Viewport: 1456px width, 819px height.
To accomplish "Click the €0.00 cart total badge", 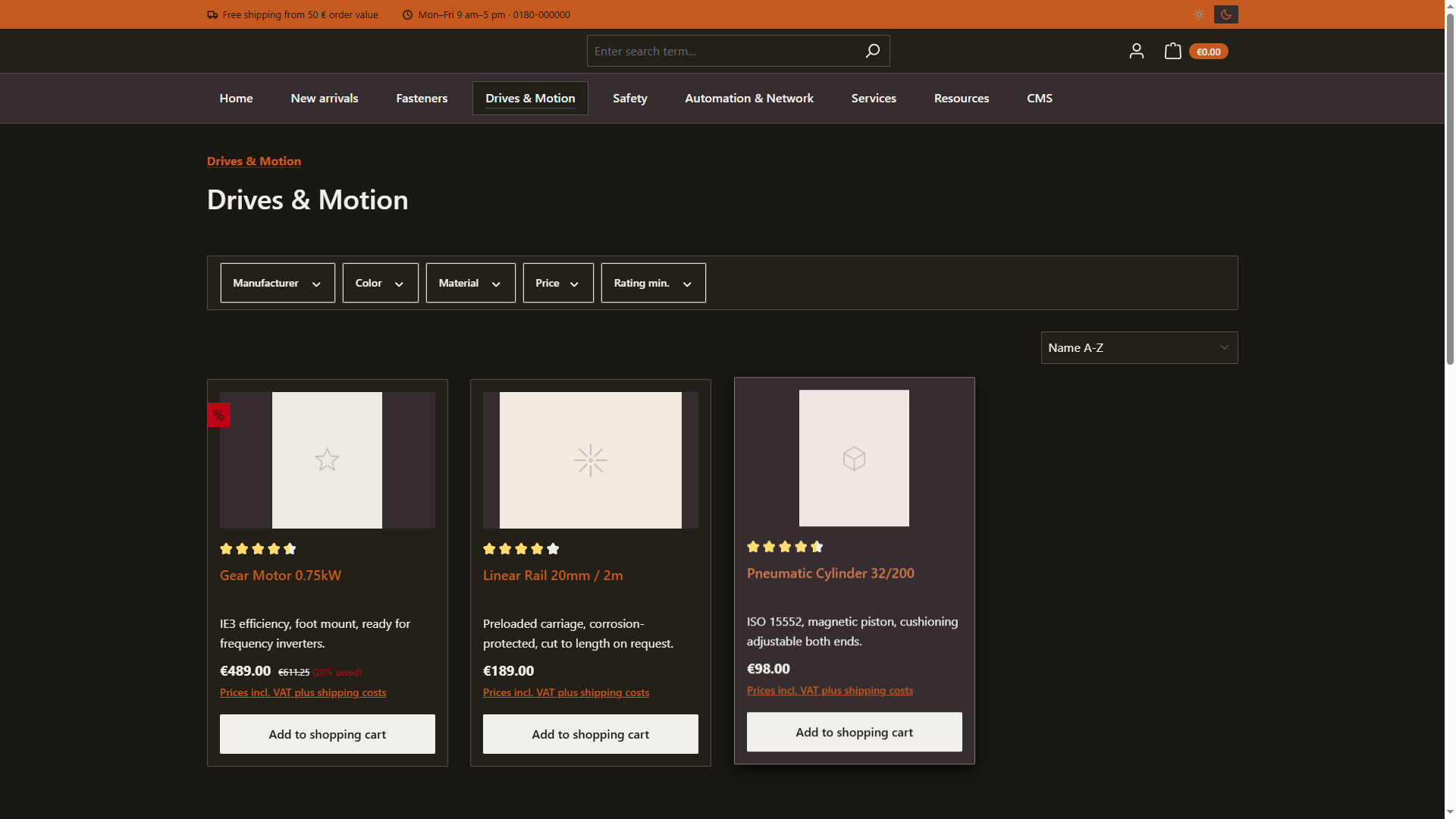I will coord(1208,52).
